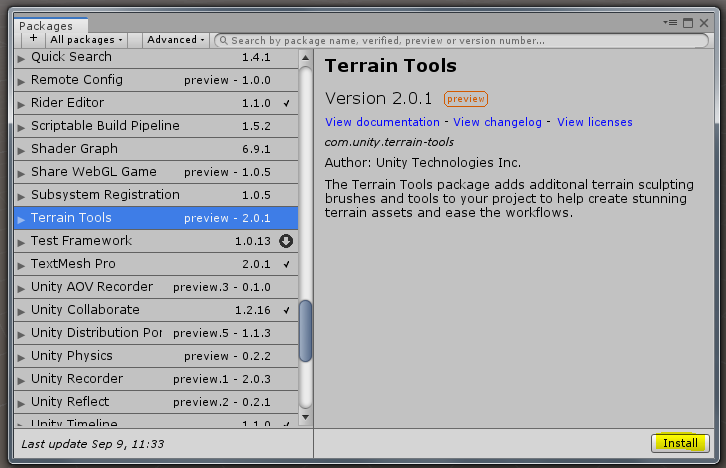Expand Quick Search package versions
The height and width of the screenshot is (468, 726).
[x=21, y=58]
